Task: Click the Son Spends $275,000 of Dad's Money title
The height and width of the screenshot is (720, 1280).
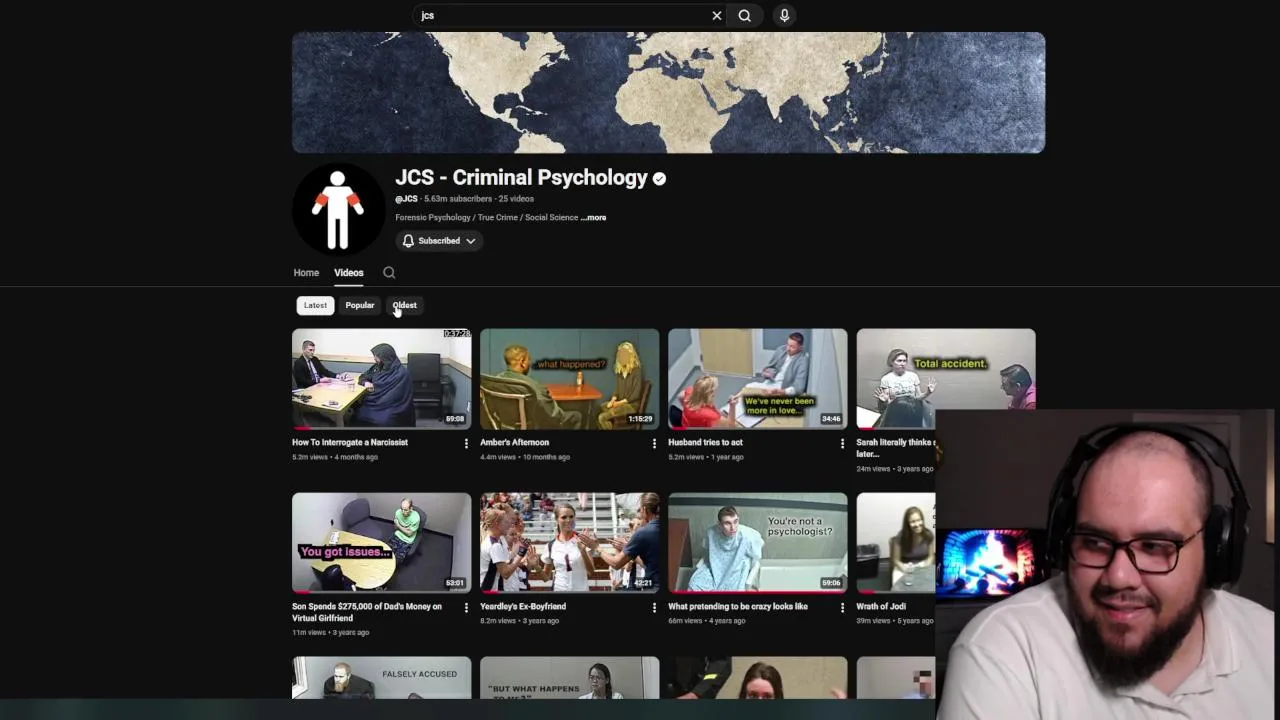Action: point(367,612)
